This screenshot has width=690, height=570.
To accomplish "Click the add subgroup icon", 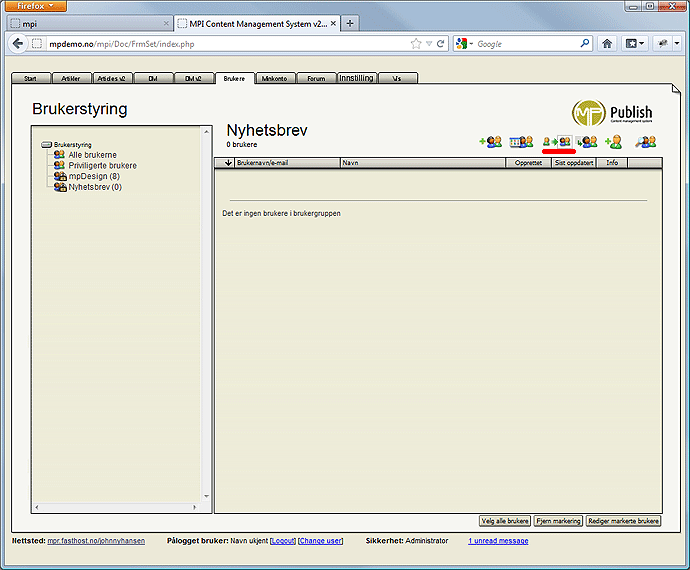I will [x=587, y=141].
